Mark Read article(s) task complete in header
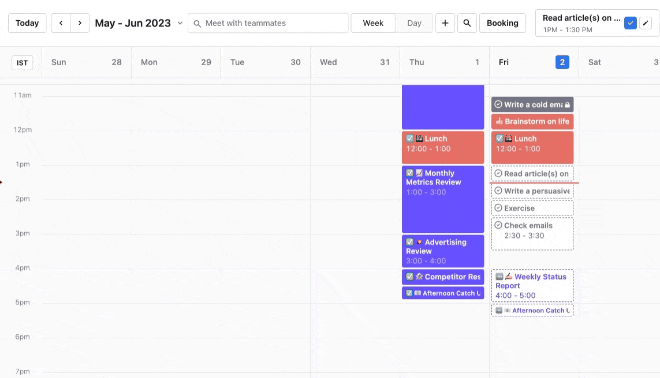Image resolution: width=660 pixels, height=378 pixels. point(630,23)
